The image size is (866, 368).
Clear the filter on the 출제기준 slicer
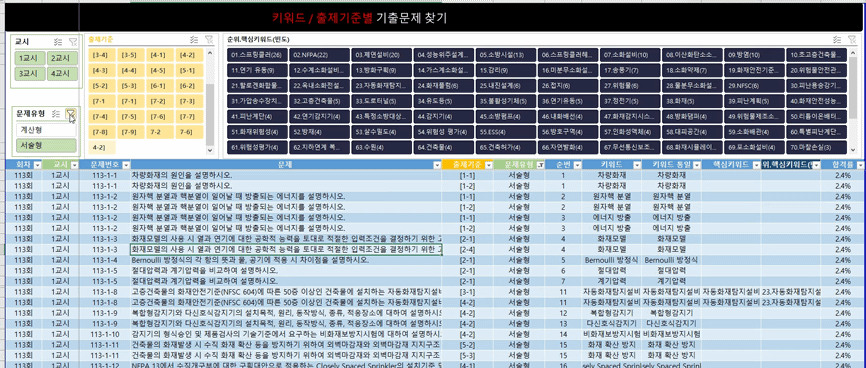click(208, 39)
